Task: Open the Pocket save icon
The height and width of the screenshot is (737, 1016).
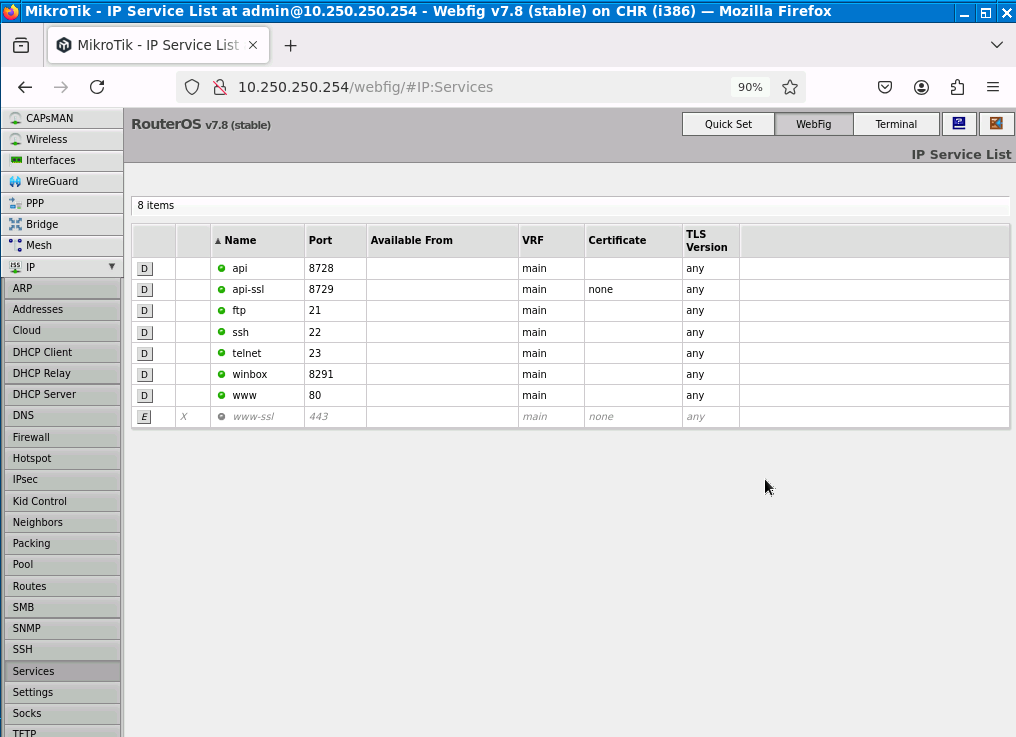Action: (885, 87)
